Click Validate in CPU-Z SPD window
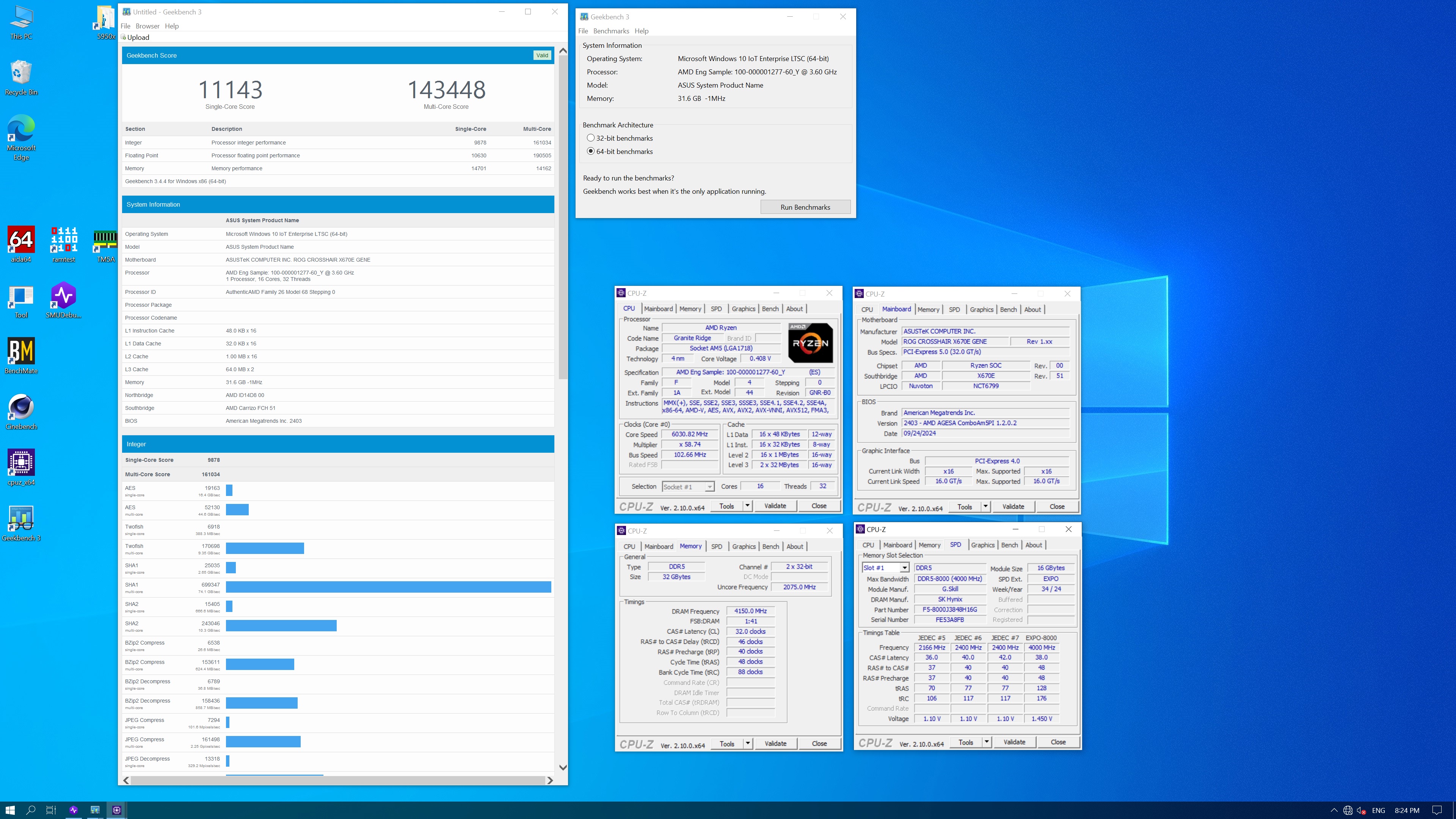1456x819 pixels. coord(1014,742)
